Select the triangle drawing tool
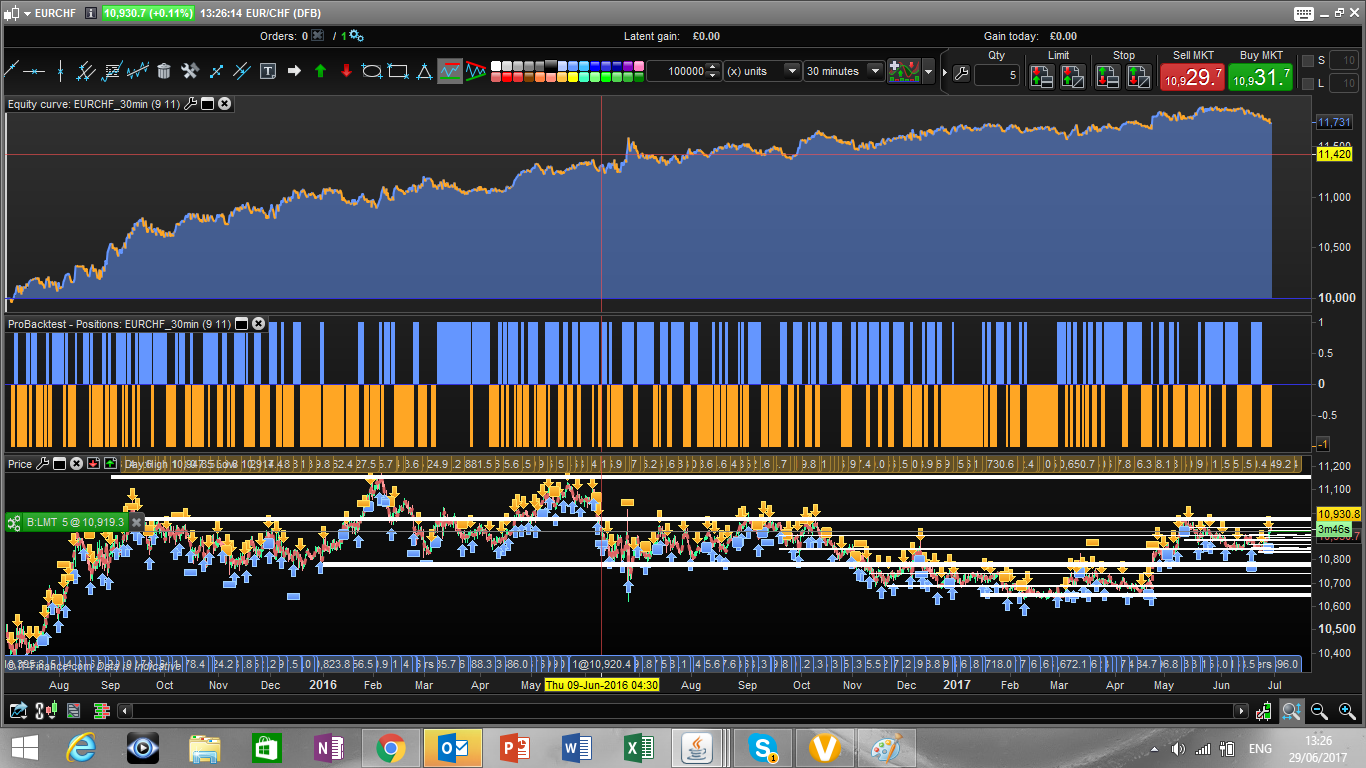 point(424,71)
